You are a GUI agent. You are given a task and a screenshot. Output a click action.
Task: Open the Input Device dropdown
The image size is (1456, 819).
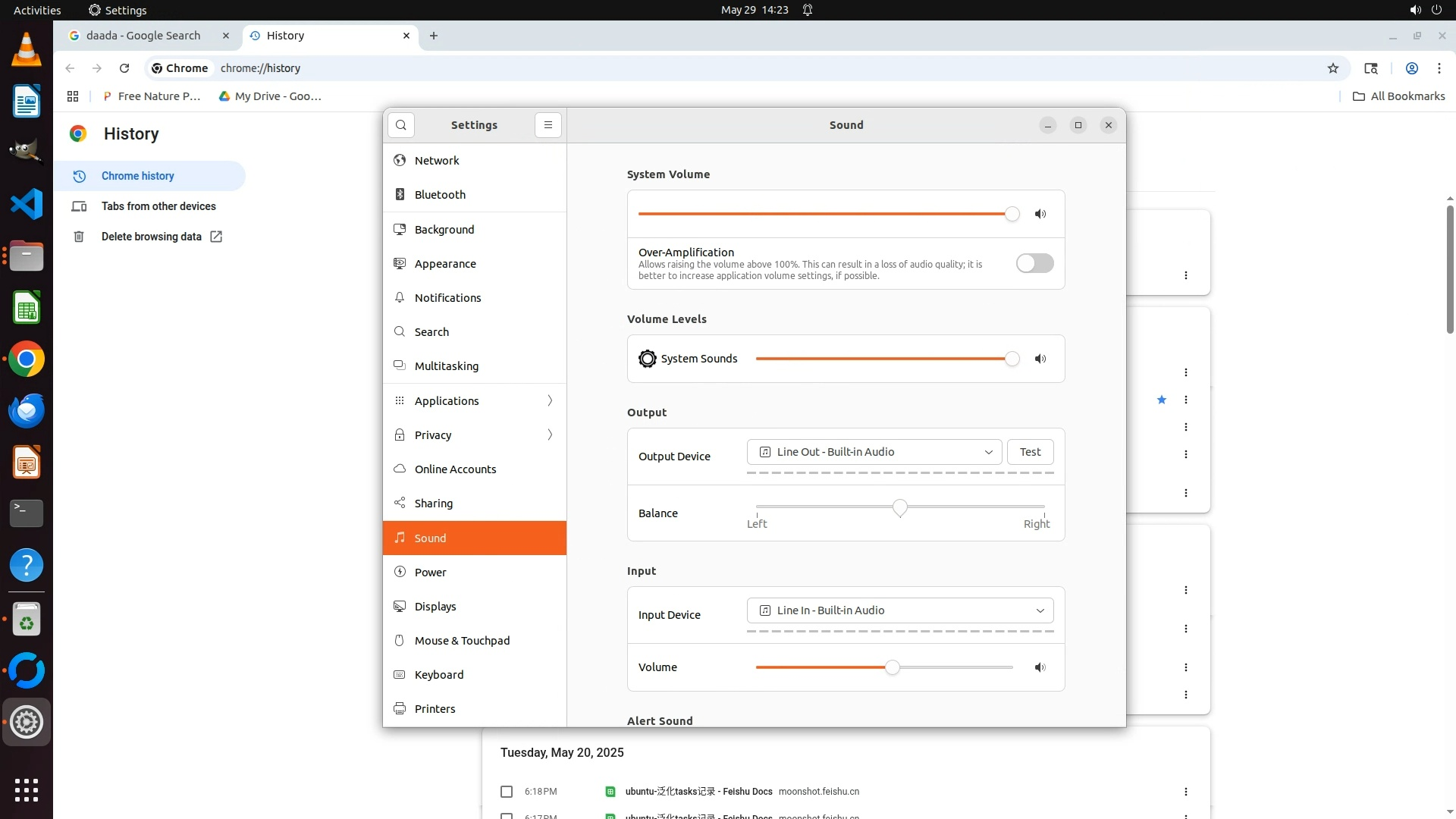coord(899,610)
